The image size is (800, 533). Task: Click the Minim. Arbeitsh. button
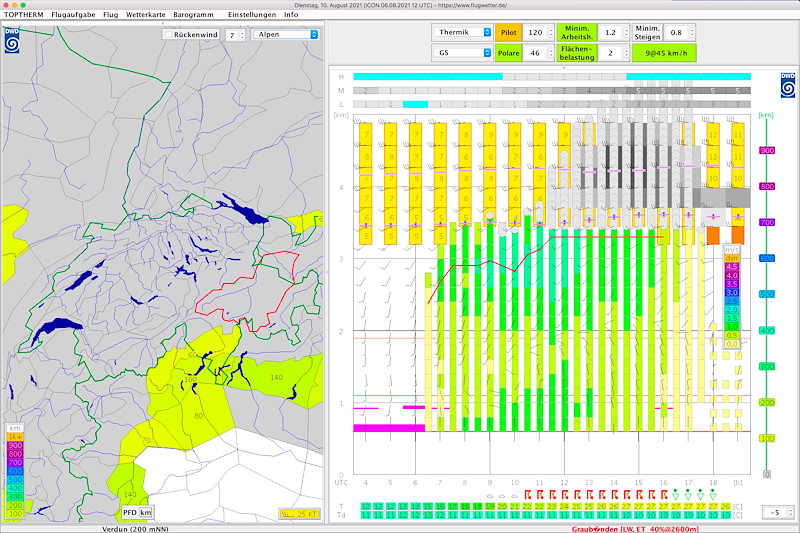(x=577, y=32)
